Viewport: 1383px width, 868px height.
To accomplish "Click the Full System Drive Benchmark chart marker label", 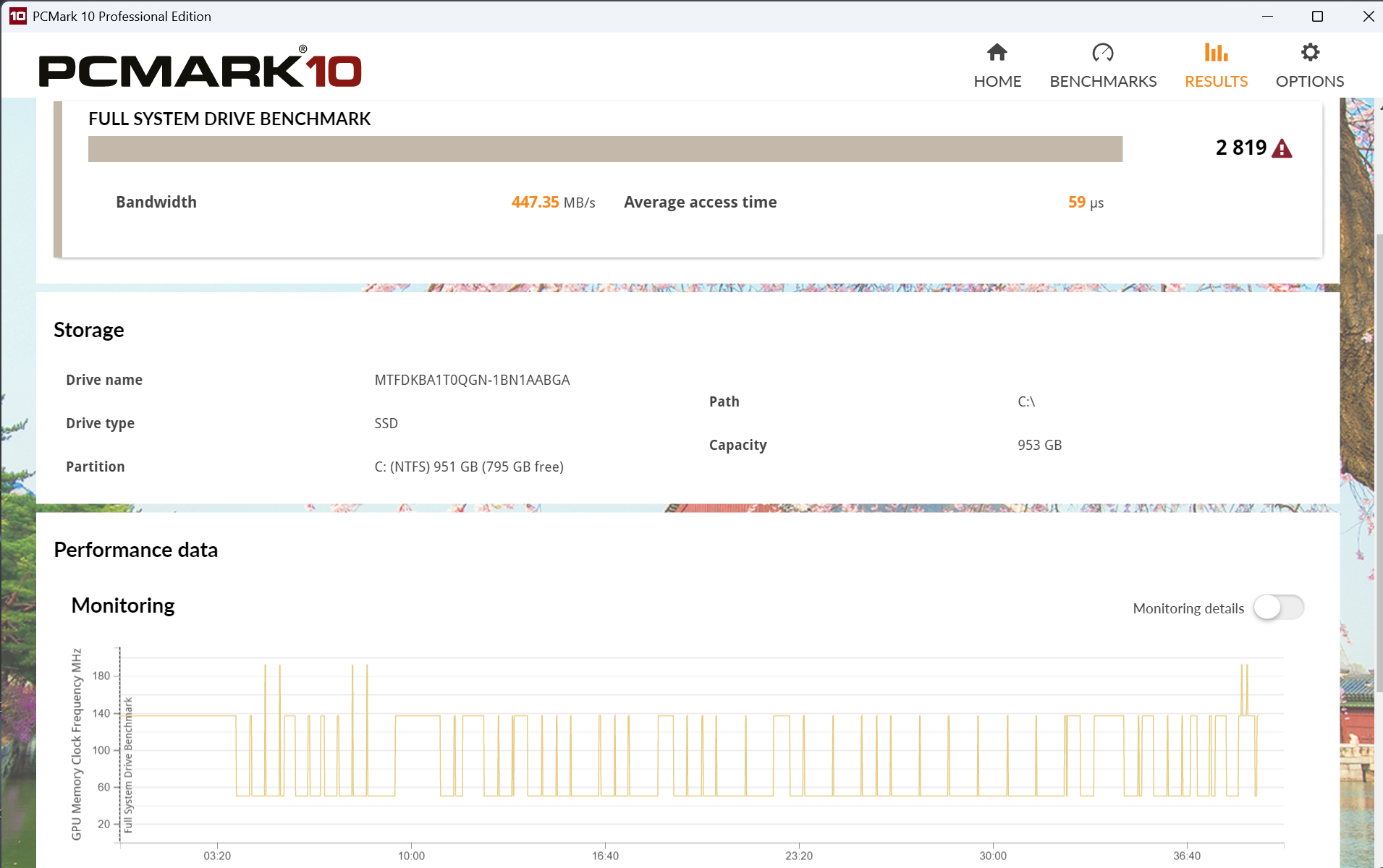I will (129, 765).
